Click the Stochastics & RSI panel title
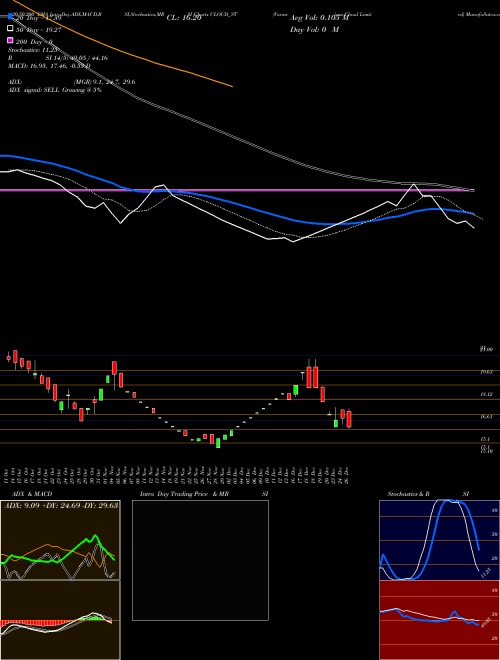The height and width of the screenshot is (660, 500). tap(428, 494)
